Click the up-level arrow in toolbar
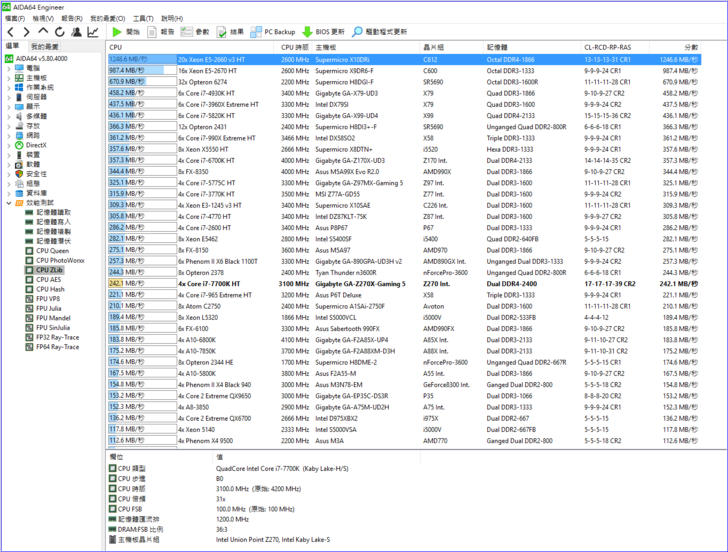Screen dimensions: 728x552 tap(43, 32)
